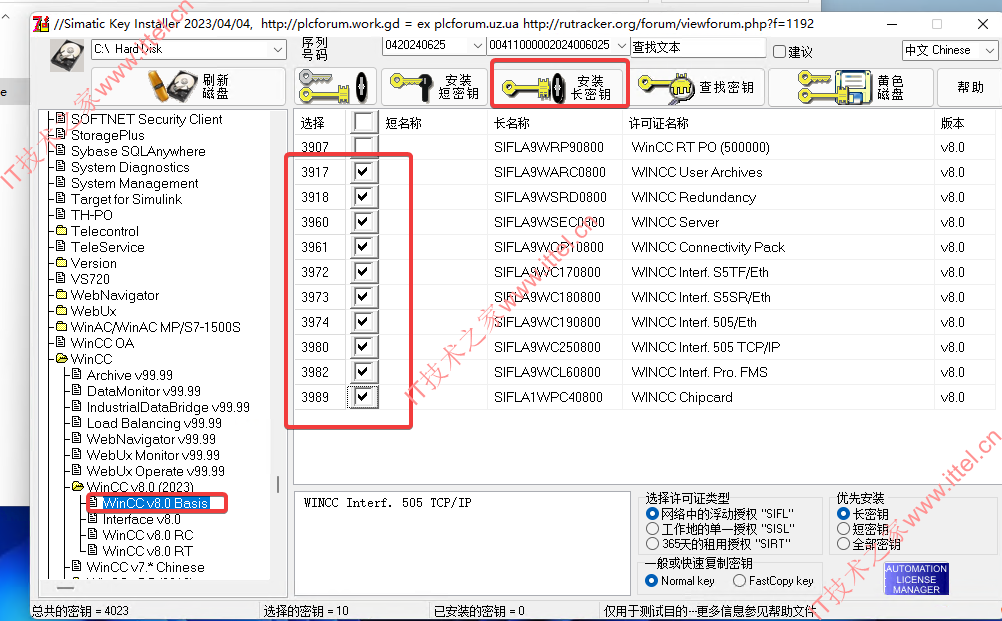Image resolution: width=1002 pixels, height=621 pixels.
Task: Click the 短名称 column header
Action: click(x=433, y=123)
